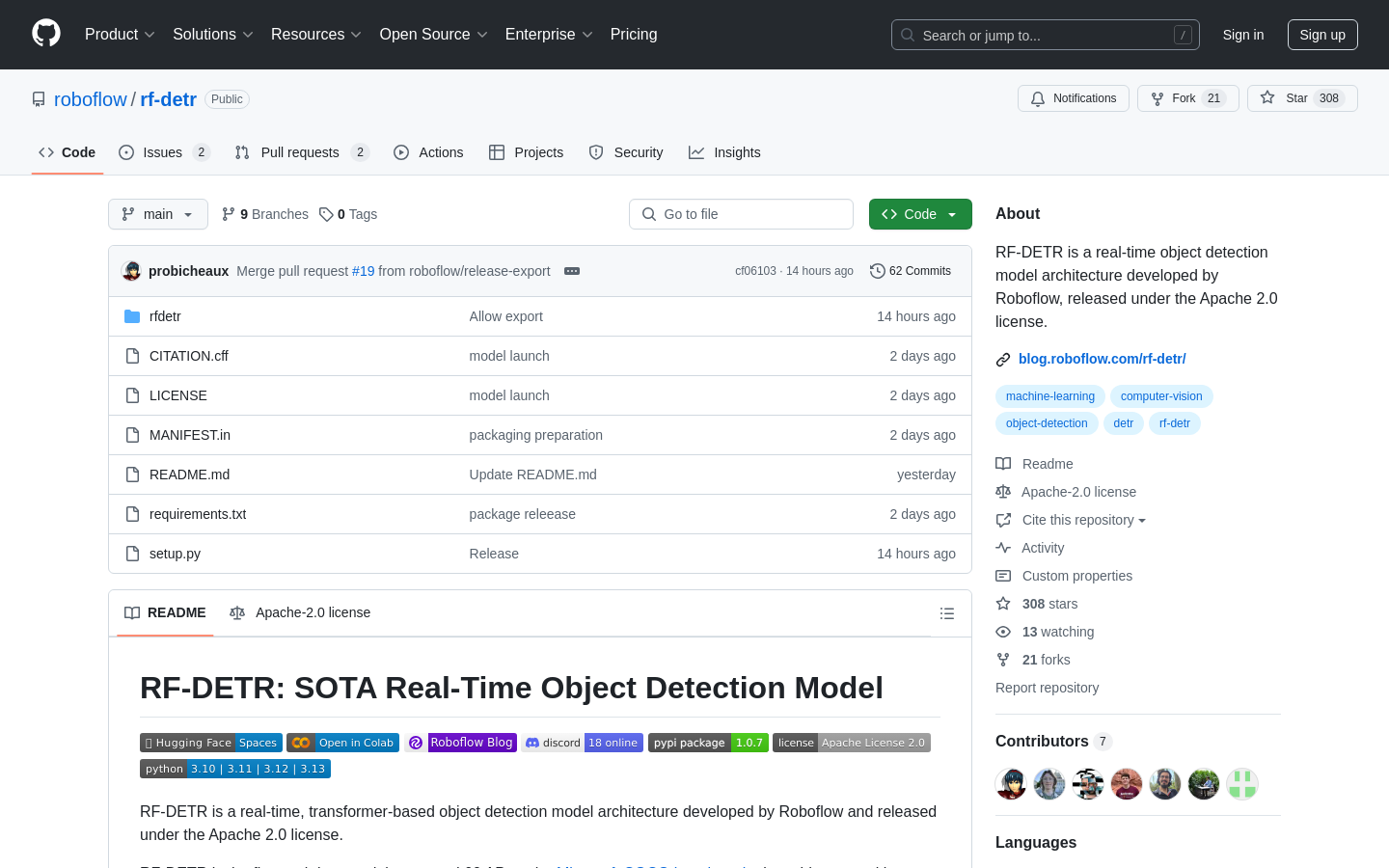Switch to the Code tab

(68, 152)
